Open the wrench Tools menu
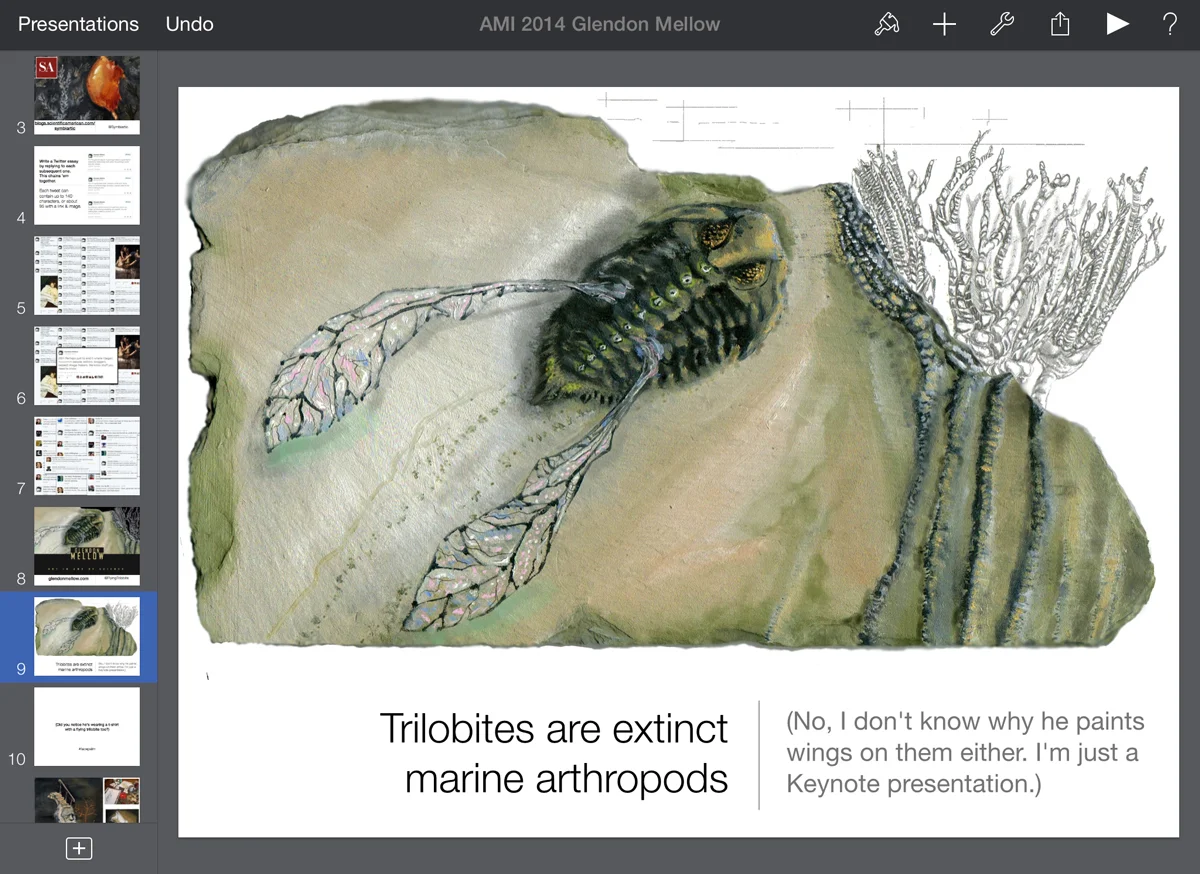Viewport: 1200px width, 874px height. click(x=1002, y=25)
